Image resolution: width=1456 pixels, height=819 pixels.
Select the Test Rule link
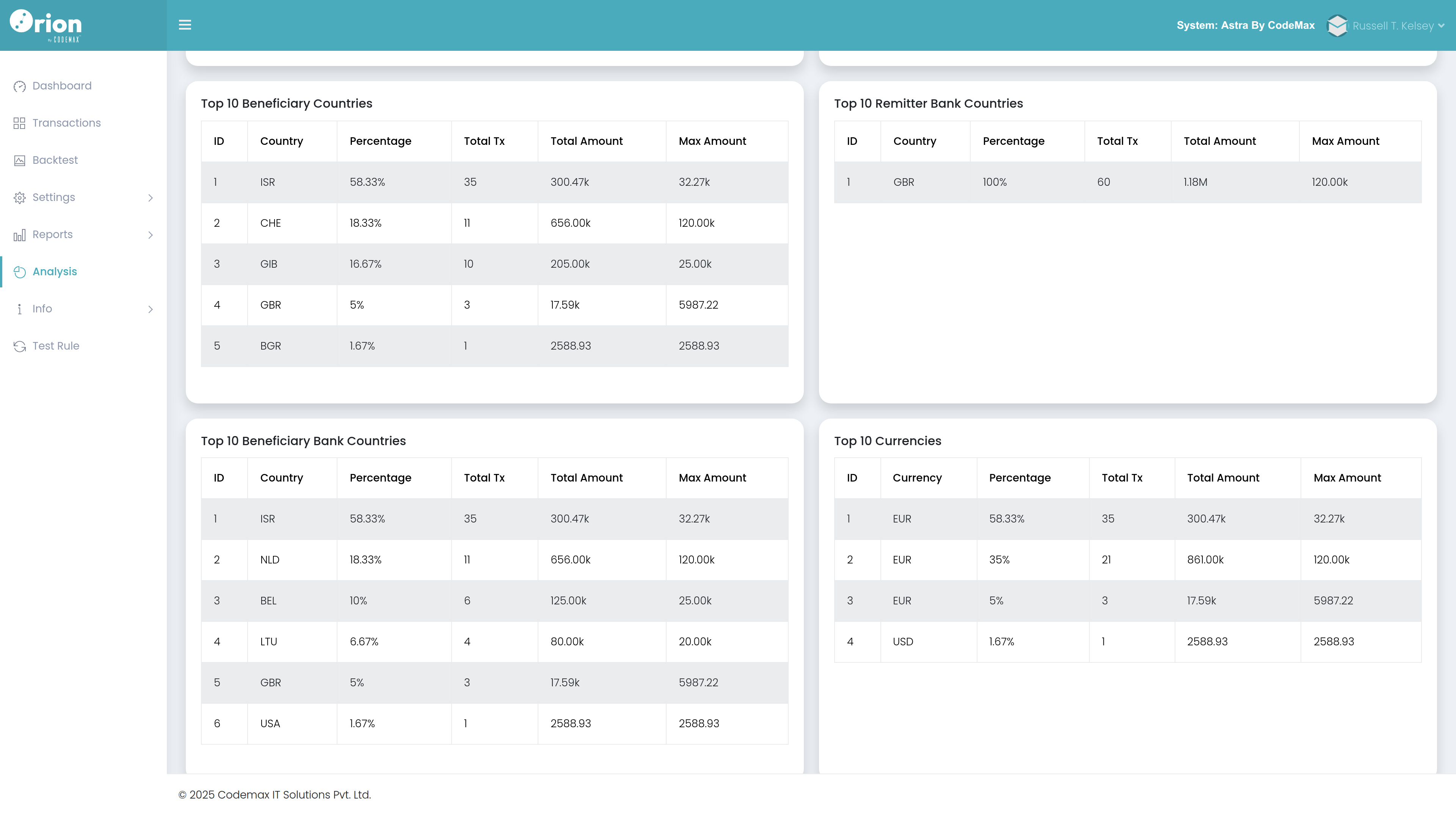(56, 346)
